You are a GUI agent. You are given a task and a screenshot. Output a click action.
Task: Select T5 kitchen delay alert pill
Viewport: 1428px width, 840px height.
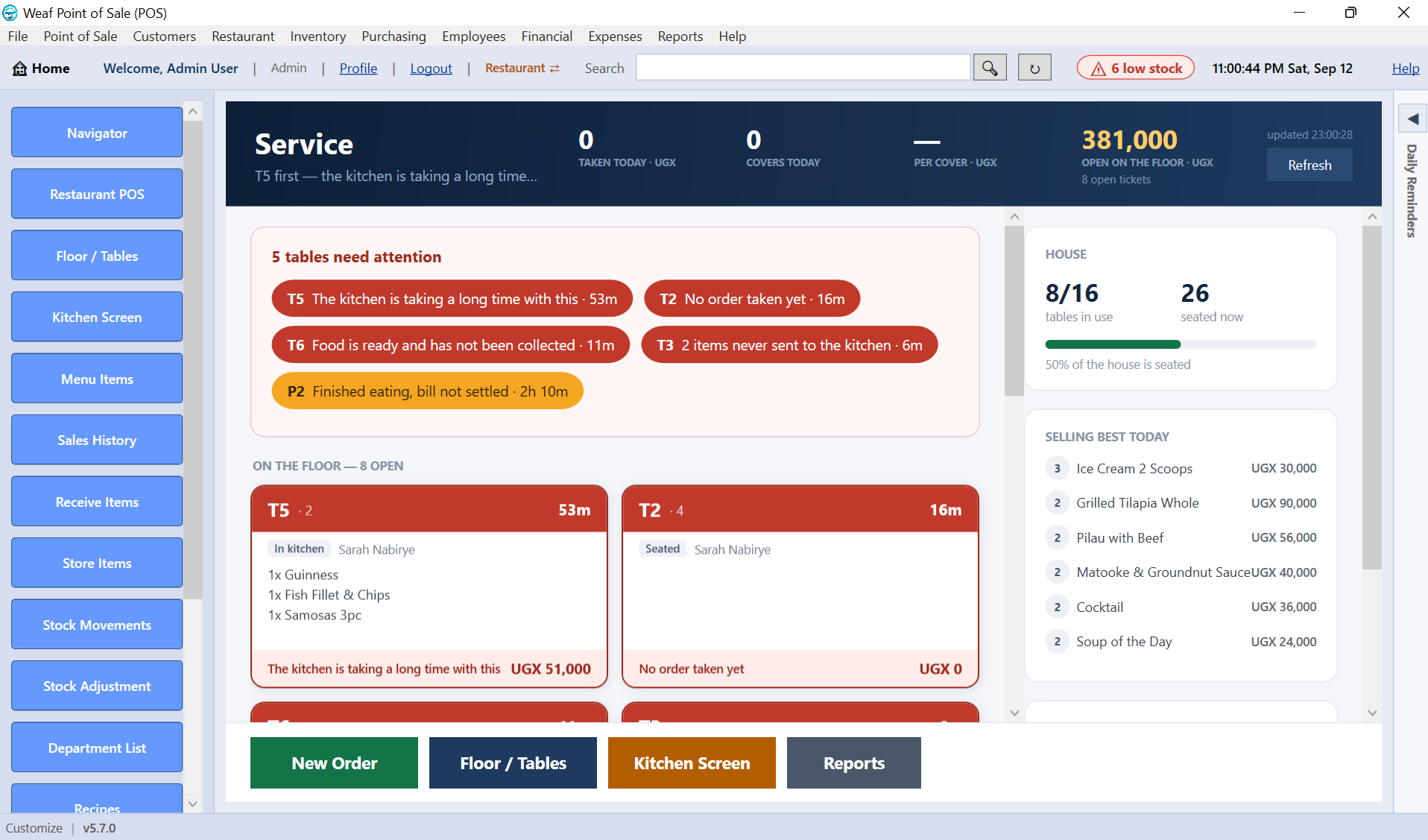pyautogui.click(x=452, y=299)
